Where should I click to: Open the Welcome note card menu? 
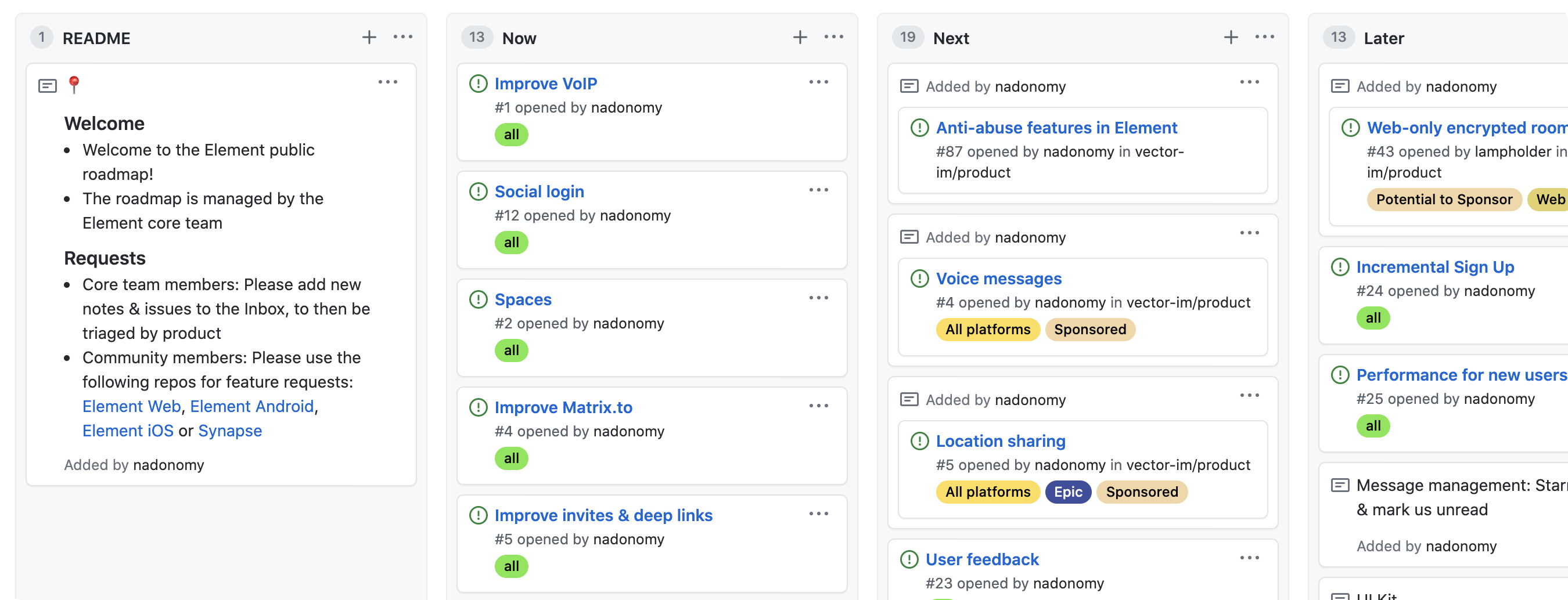[388, 82]
